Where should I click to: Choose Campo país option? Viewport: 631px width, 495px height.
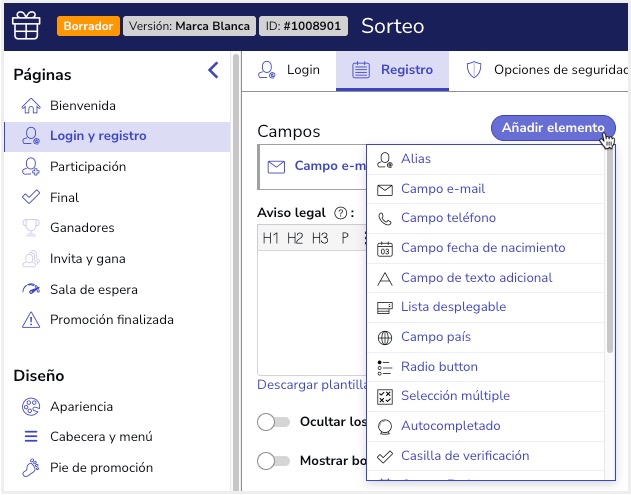pos(486,337)
